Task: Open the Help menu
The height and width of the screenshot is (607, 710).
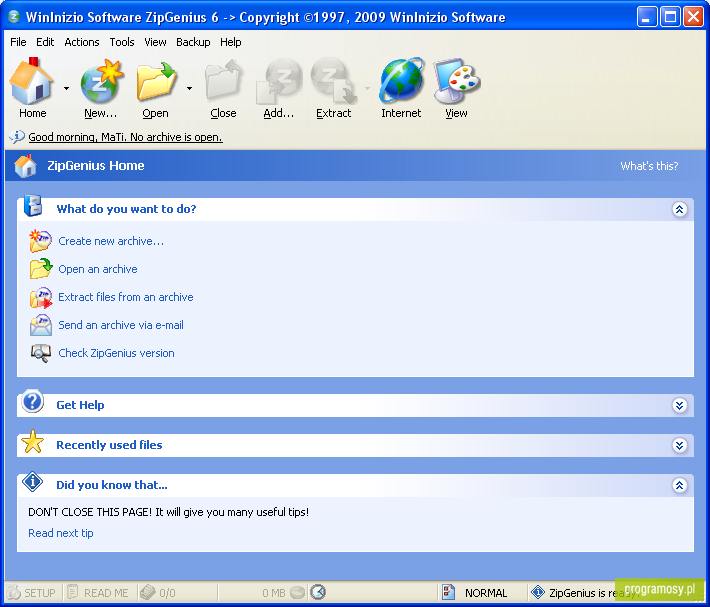Action: pos(230,42)
